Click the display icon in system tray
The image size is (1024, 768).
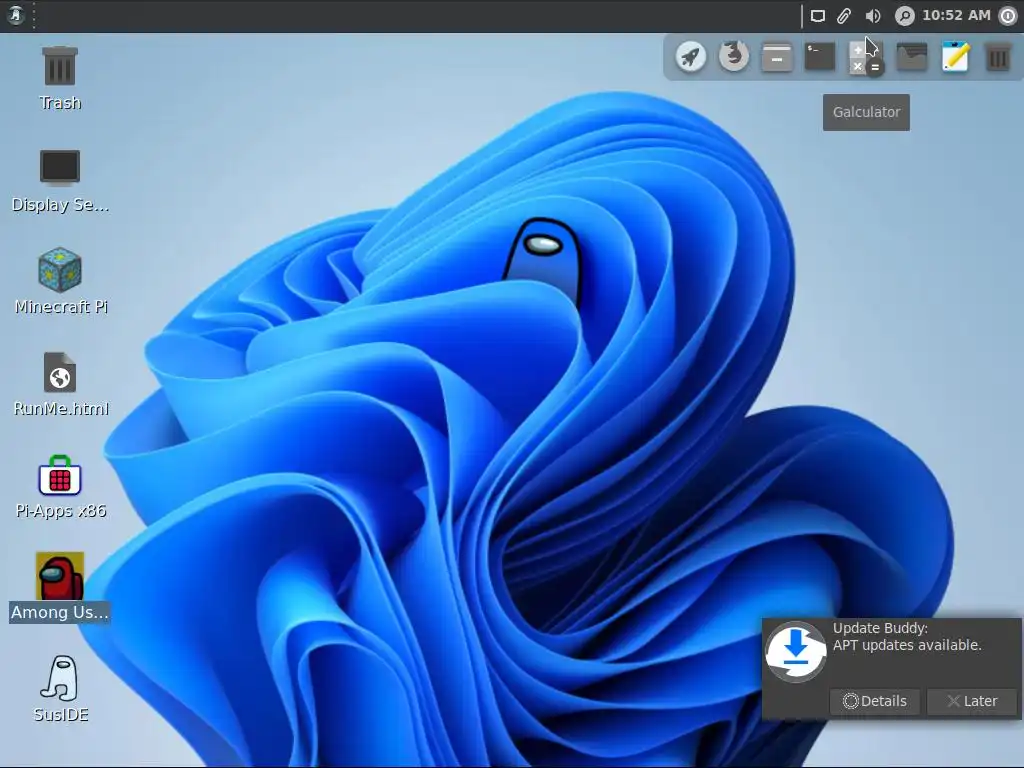point(818,16)
